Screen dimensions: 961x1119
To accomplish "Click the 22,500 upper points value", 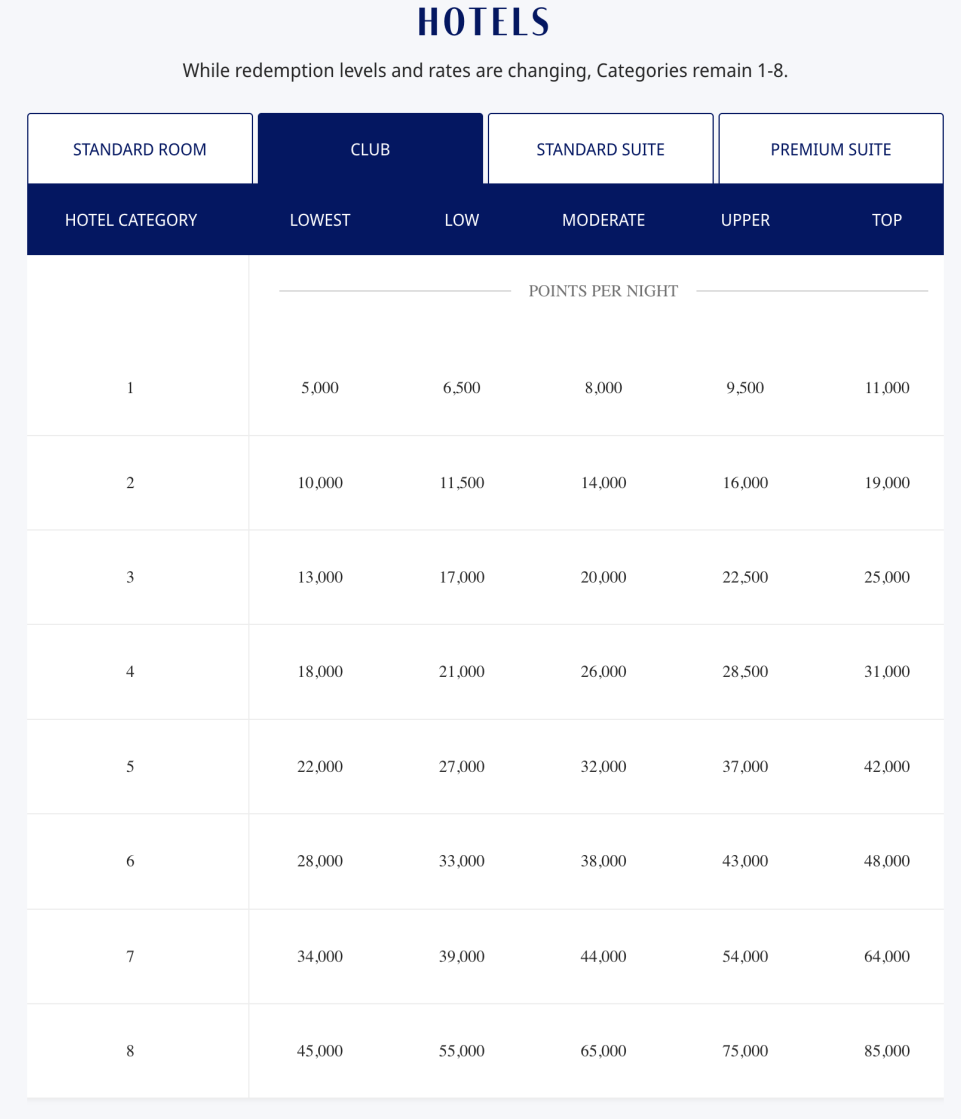I will pos(745,577).
